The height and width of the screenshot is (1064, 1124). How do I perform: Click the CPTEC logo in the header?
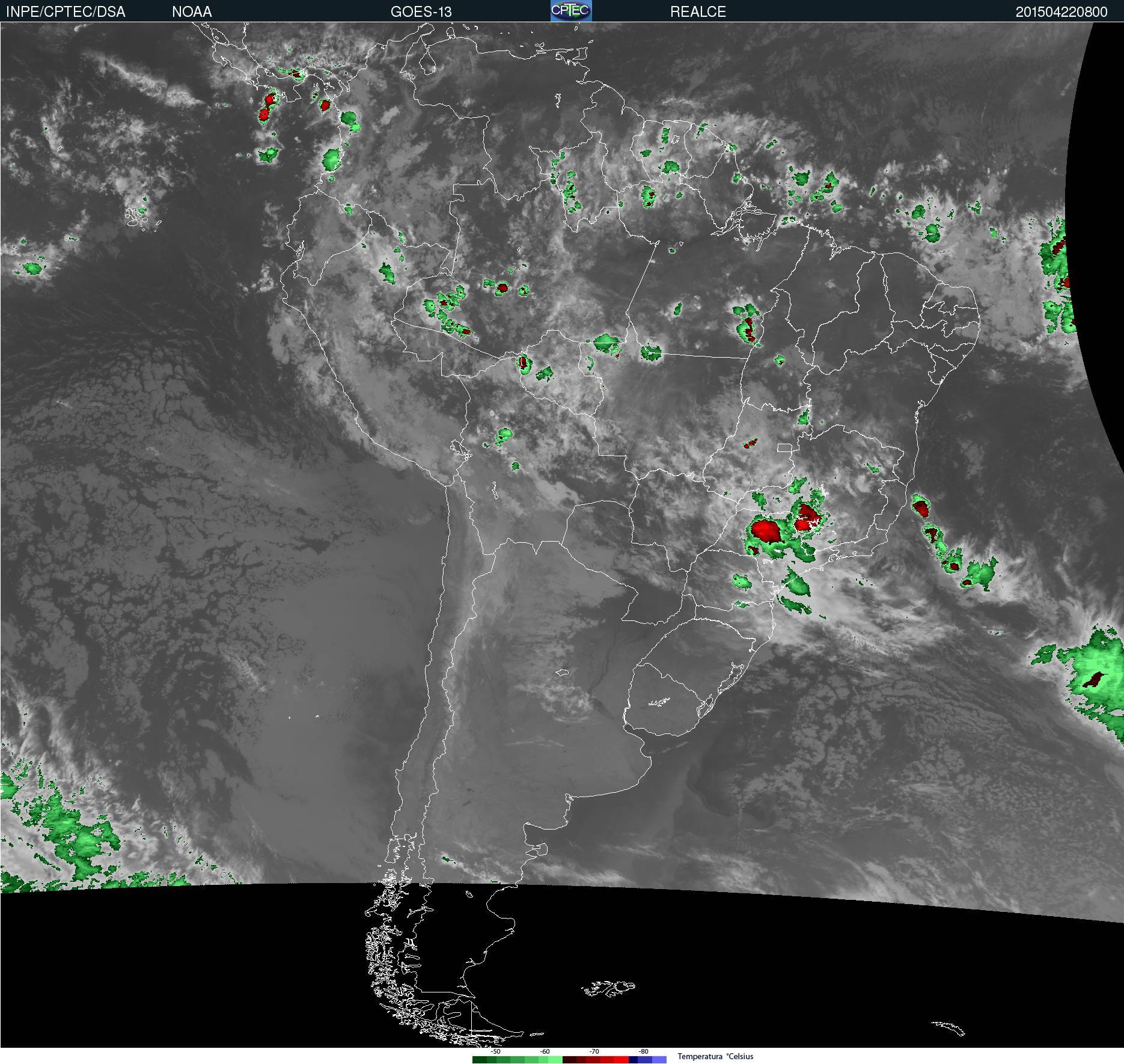[x=570, y=11]
